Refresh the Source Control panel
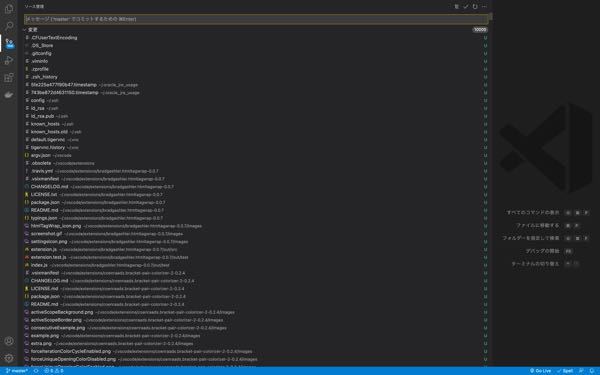The height and width of the screenshot is (375, 600). tap(475, 7)
